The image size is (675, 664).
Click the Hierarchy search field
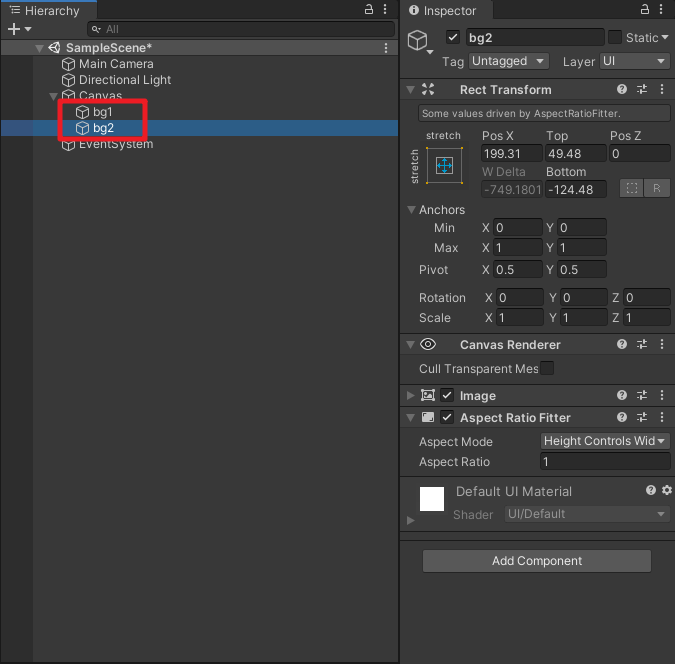tap(241, 29)
